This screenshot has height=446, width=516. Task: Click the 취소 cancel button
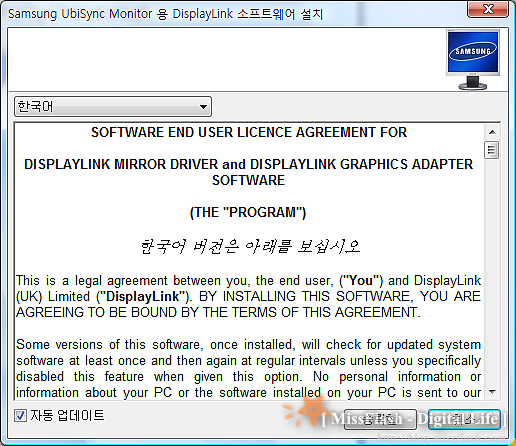464,419
